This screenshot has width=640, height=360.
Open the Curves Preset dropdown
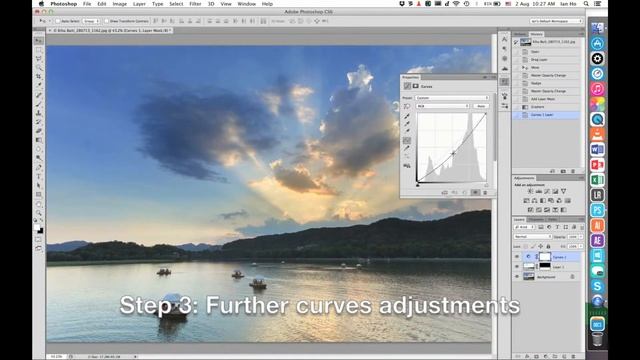(452, 98)
